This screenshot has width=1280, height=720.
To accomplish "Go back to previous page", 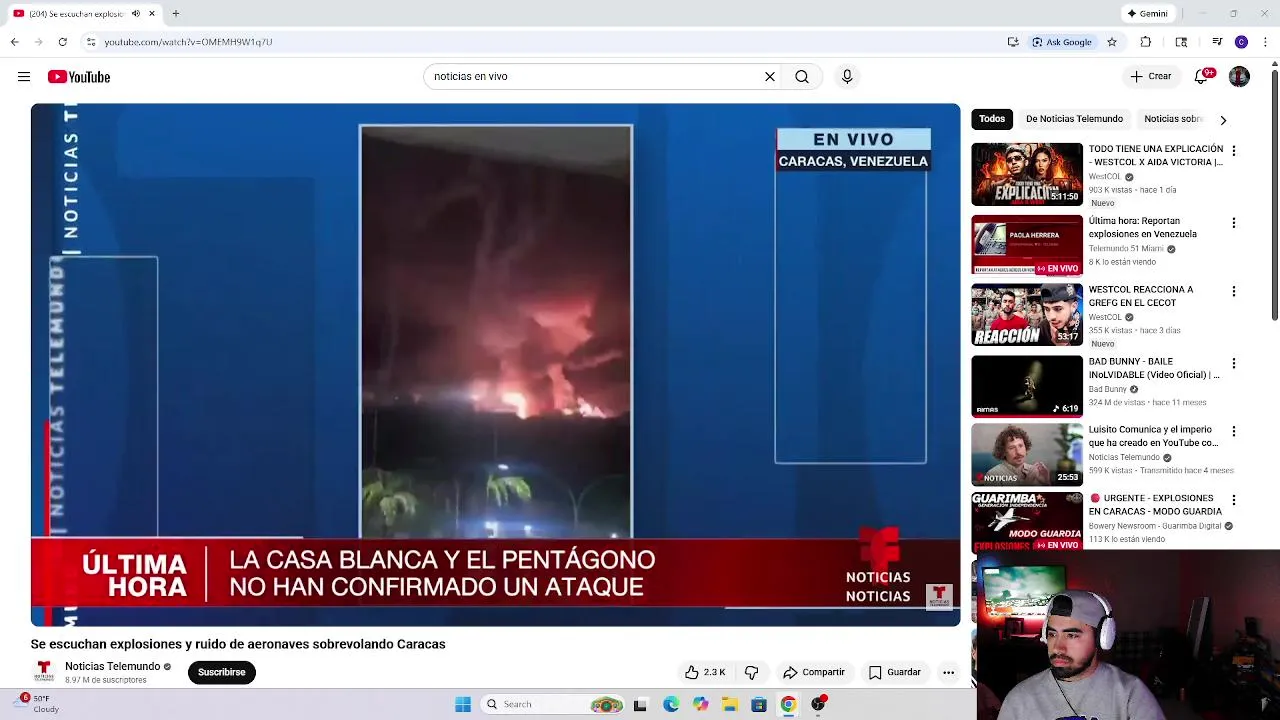I will point(14,42).
